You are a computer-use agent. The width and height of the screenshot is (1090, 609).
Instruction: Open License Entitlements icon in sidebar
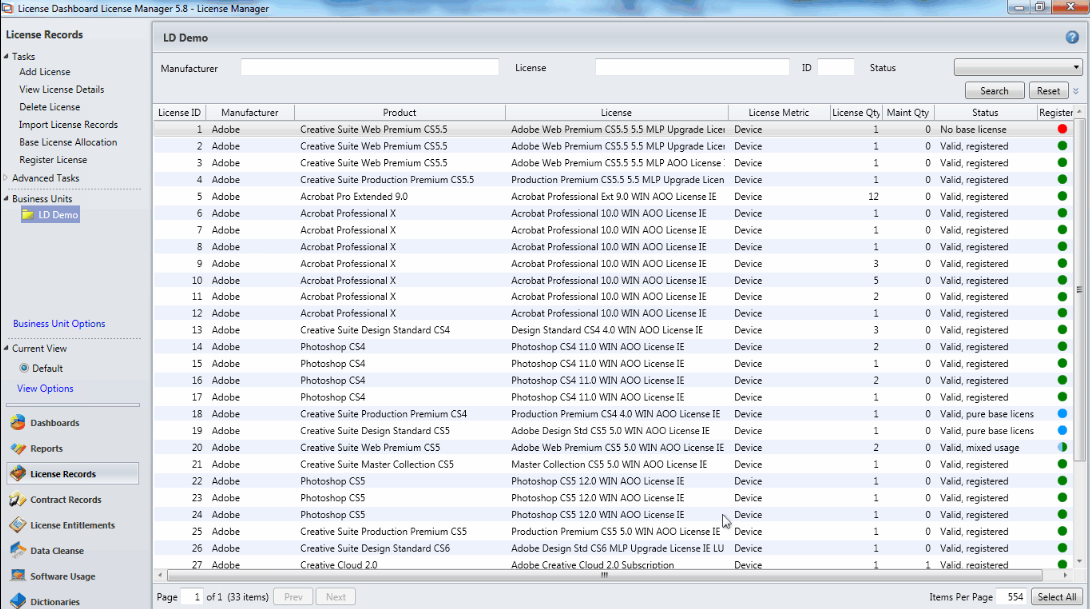(x=17, y=525)
